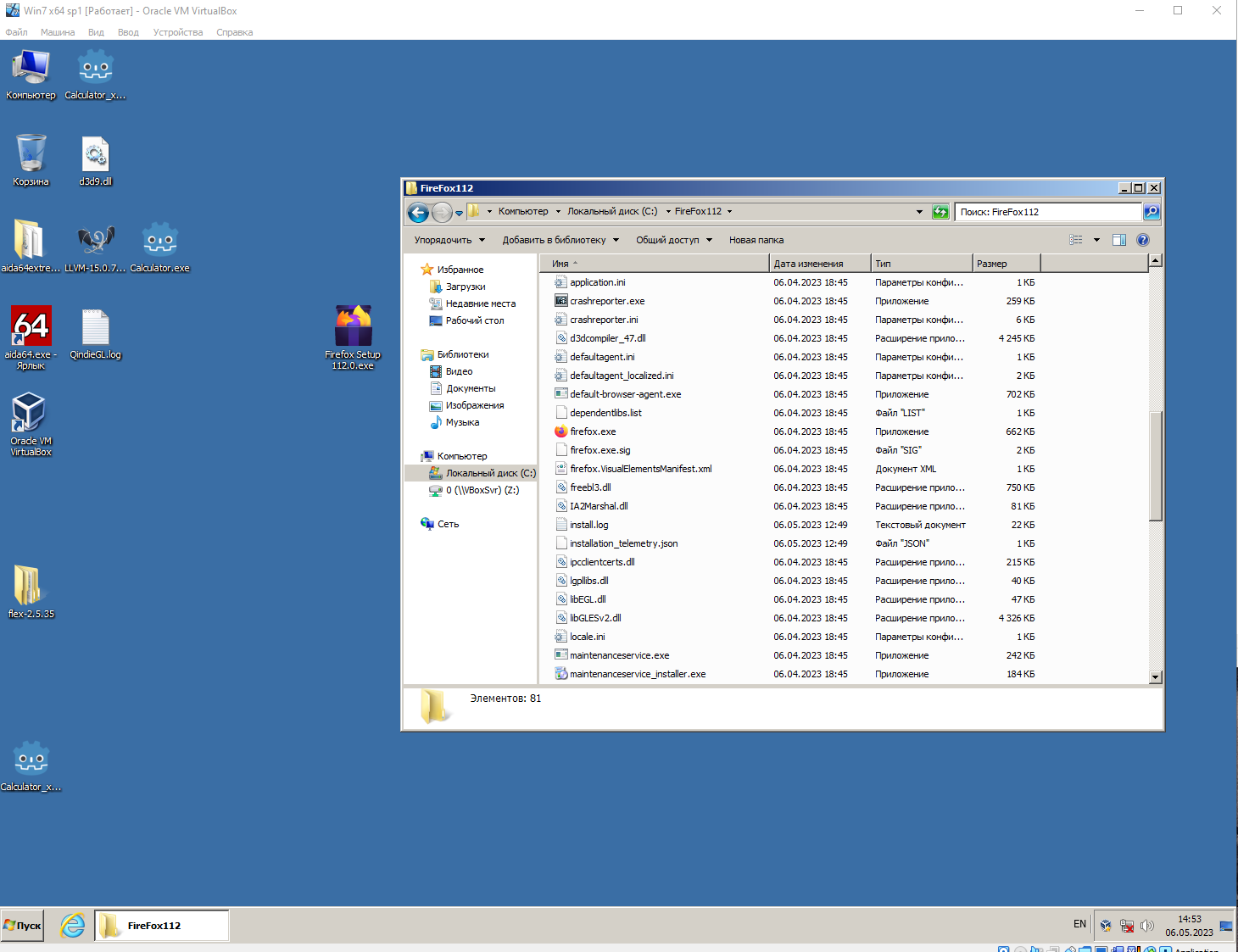Open the Общий доступ dropdown
Viewport: 1238px width, 952px height.
674,240
